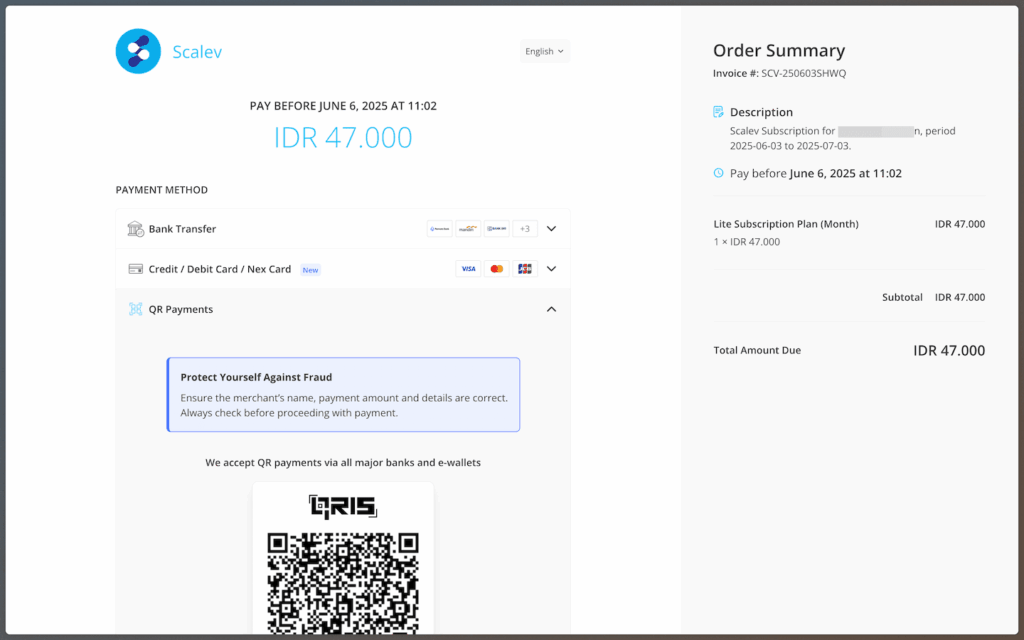Click the Protect Yourself Against Fraud notice
This screenshot has height=640, width=1024.
[343, 395]
